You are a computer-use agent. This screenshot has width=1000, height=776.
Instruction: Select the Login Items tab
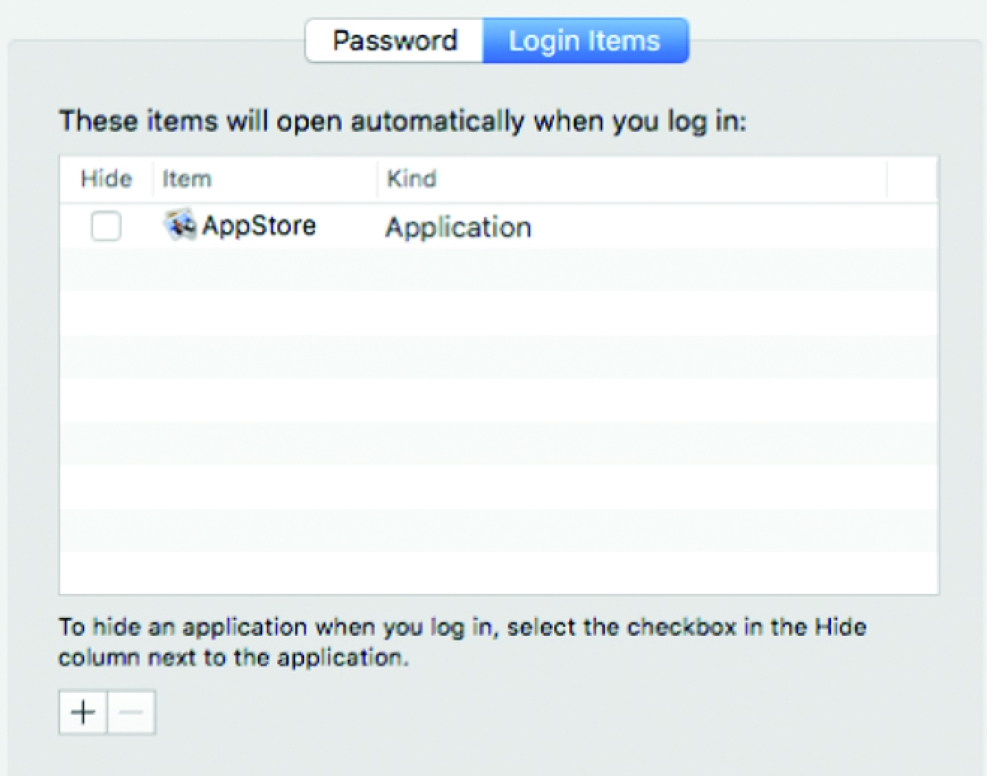pyautogui.click(x=585, y=41)
